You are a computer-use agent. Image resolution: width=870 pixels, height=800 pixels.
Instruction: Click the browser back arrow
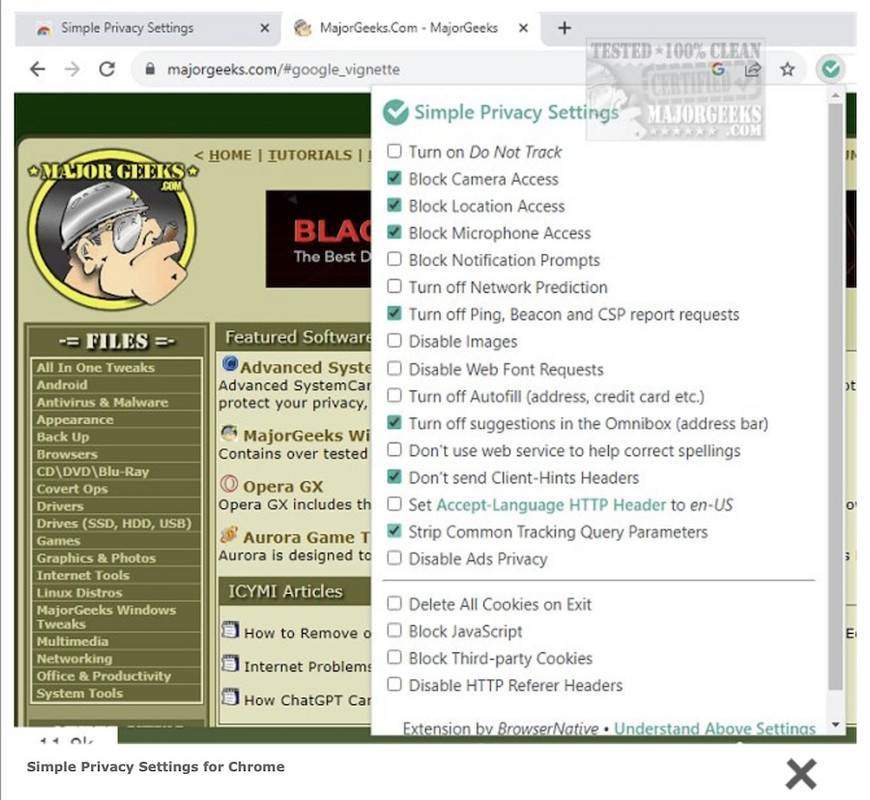pos(38,69)
